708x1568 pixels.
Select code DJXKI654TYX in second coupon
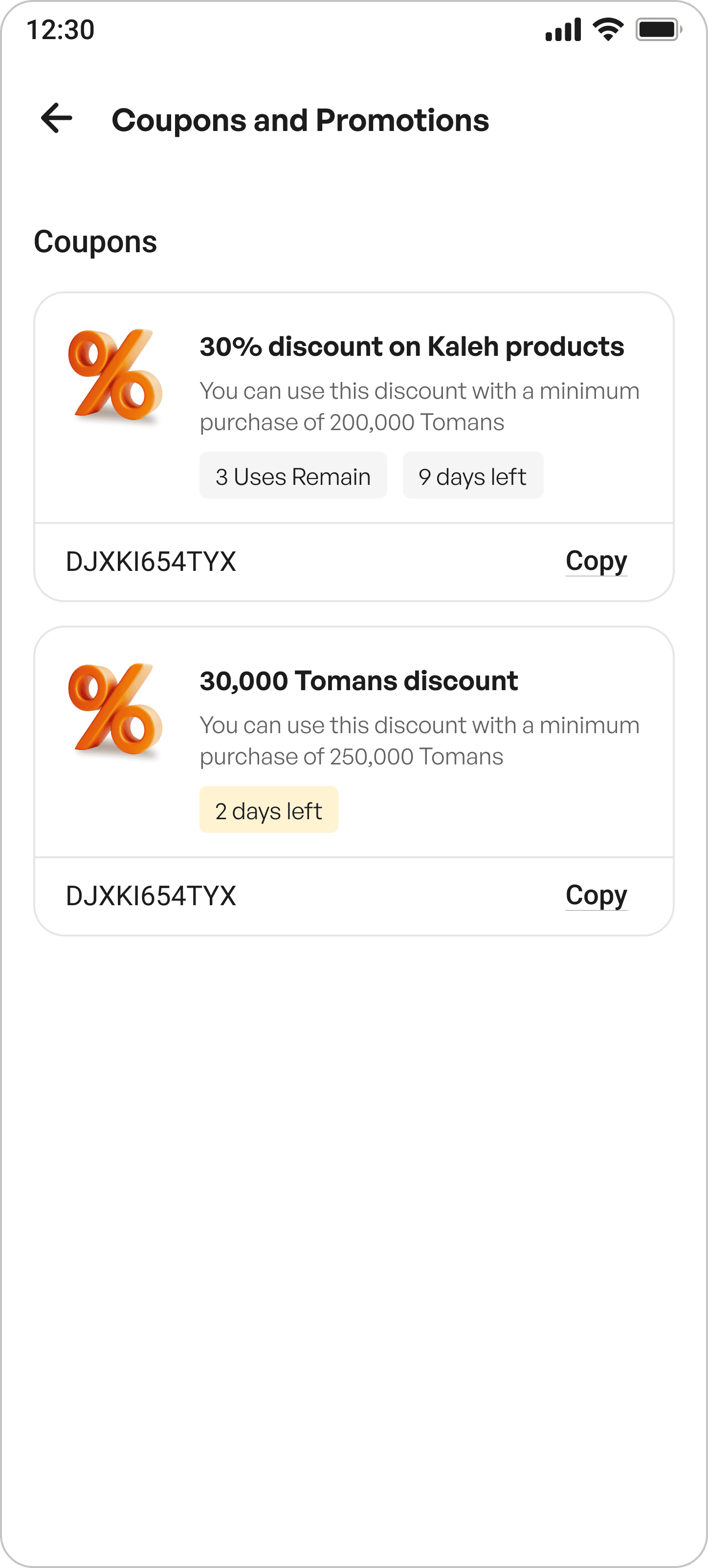tap(151, 895)
